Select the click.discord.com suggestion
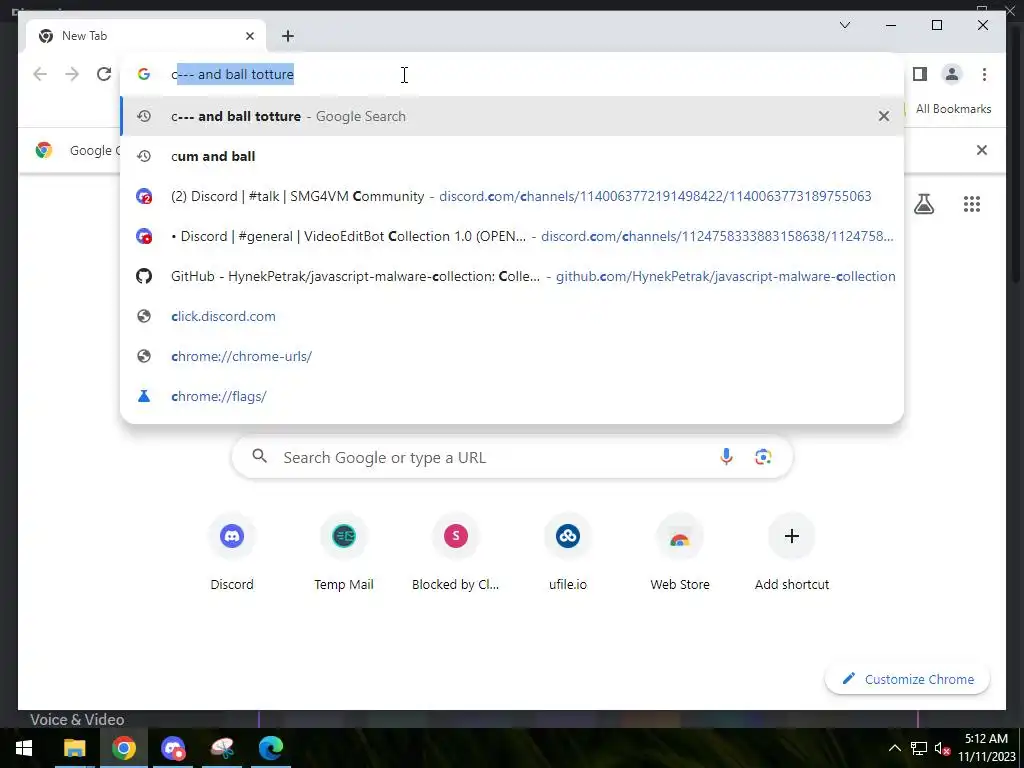 coord(513,316)
